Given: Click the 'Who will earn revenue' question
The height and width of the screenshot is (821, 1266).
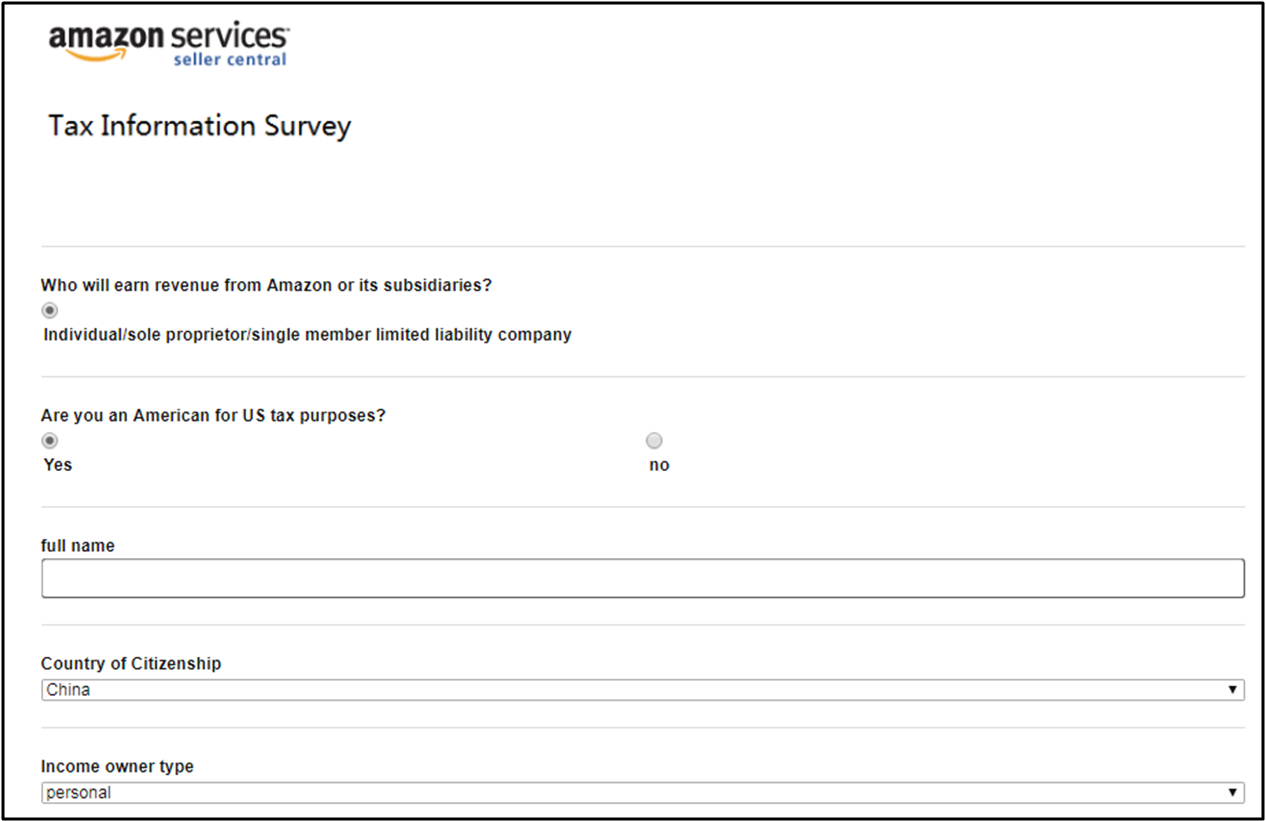Looking at the screenshot, I should 266,285.
